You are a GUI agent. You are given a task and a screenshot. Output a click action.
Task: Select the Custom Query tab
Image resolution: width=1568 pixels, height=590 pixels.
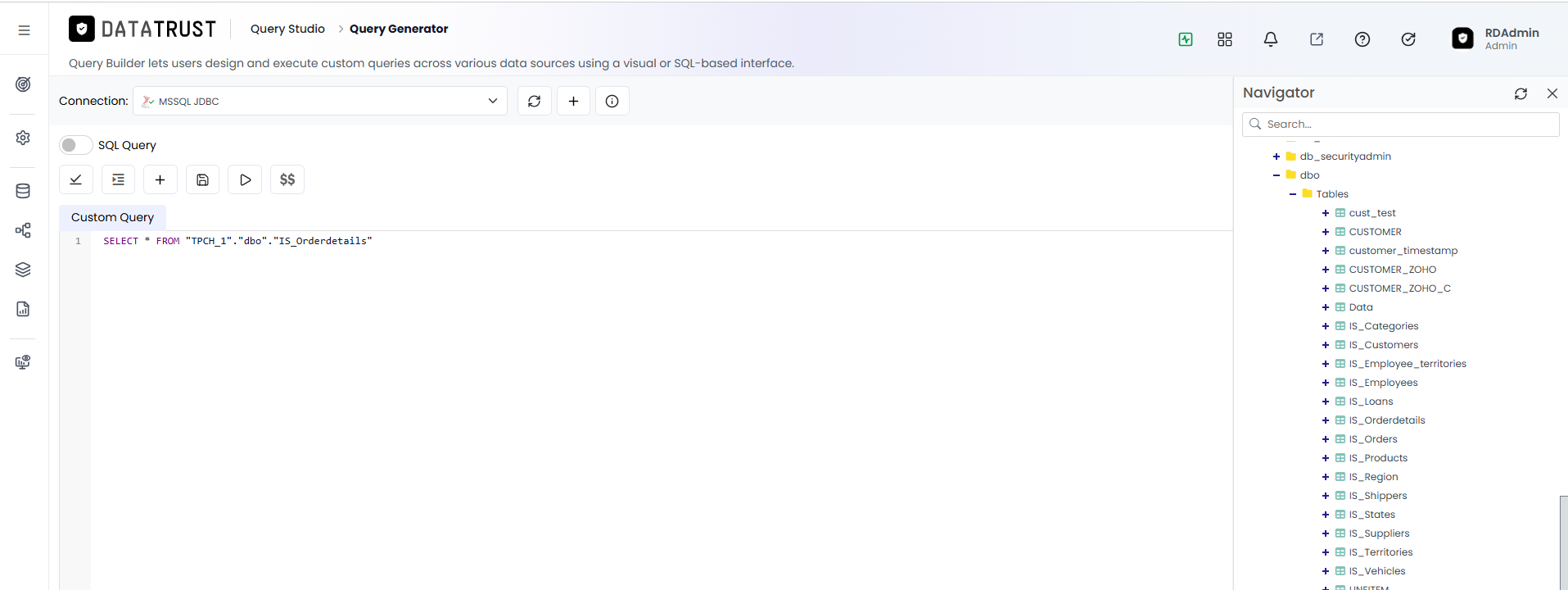pos(112,217)
